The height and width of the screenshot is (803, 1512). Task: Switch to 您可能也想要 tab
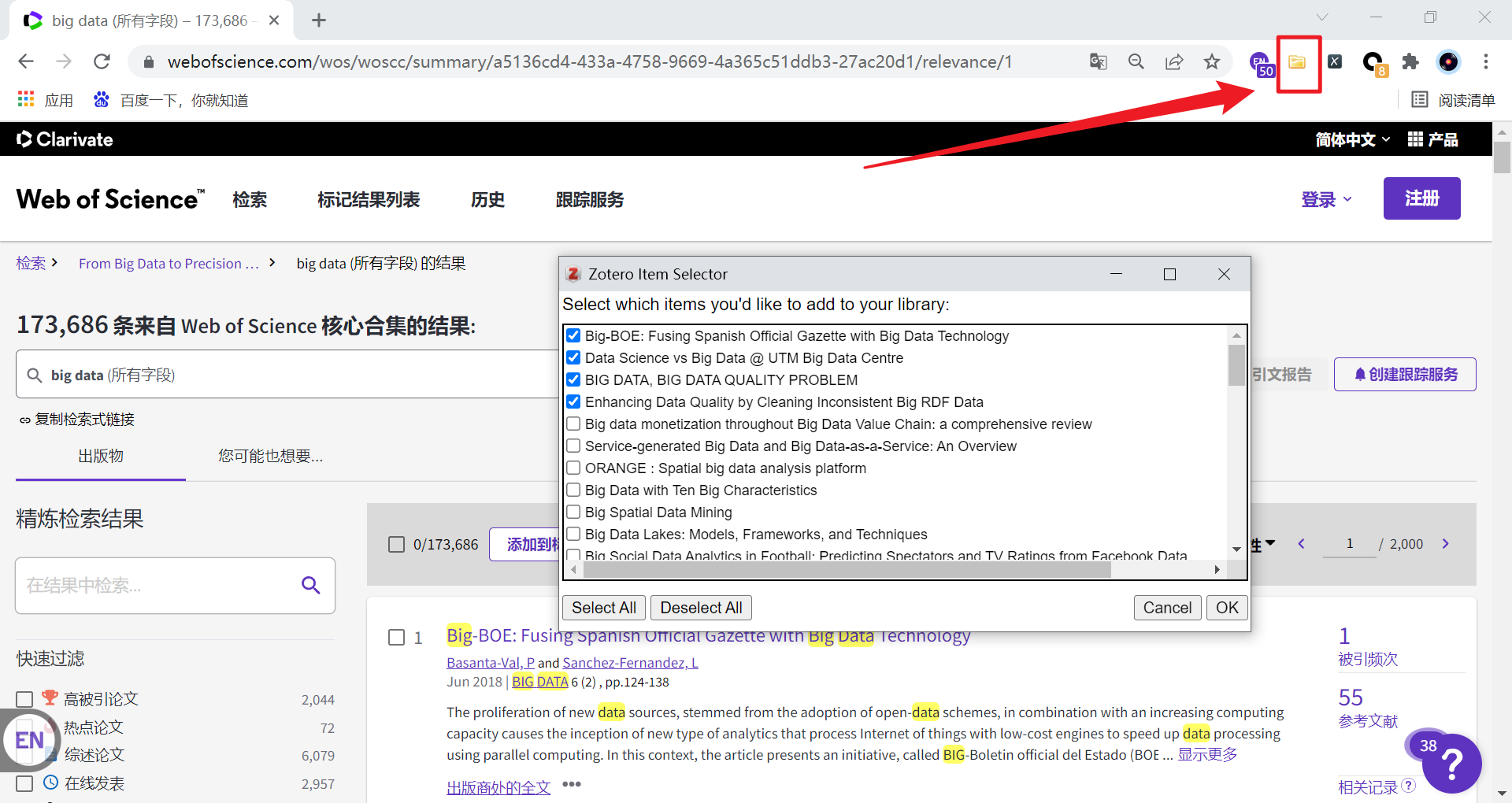[270, 456]
